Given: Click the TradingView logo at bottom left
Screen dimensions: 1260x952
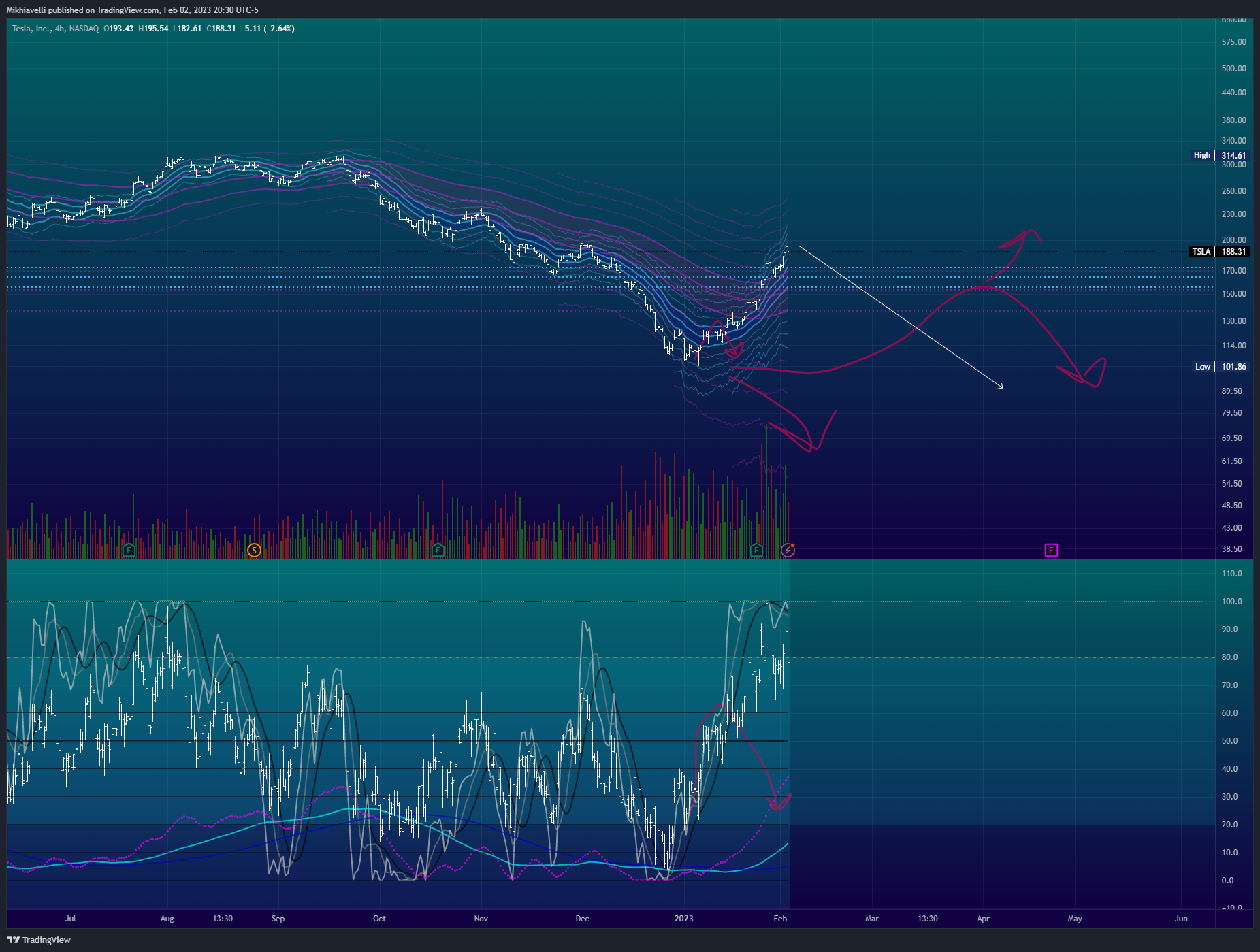Looking at the screenshot, I should click(39, 940).
